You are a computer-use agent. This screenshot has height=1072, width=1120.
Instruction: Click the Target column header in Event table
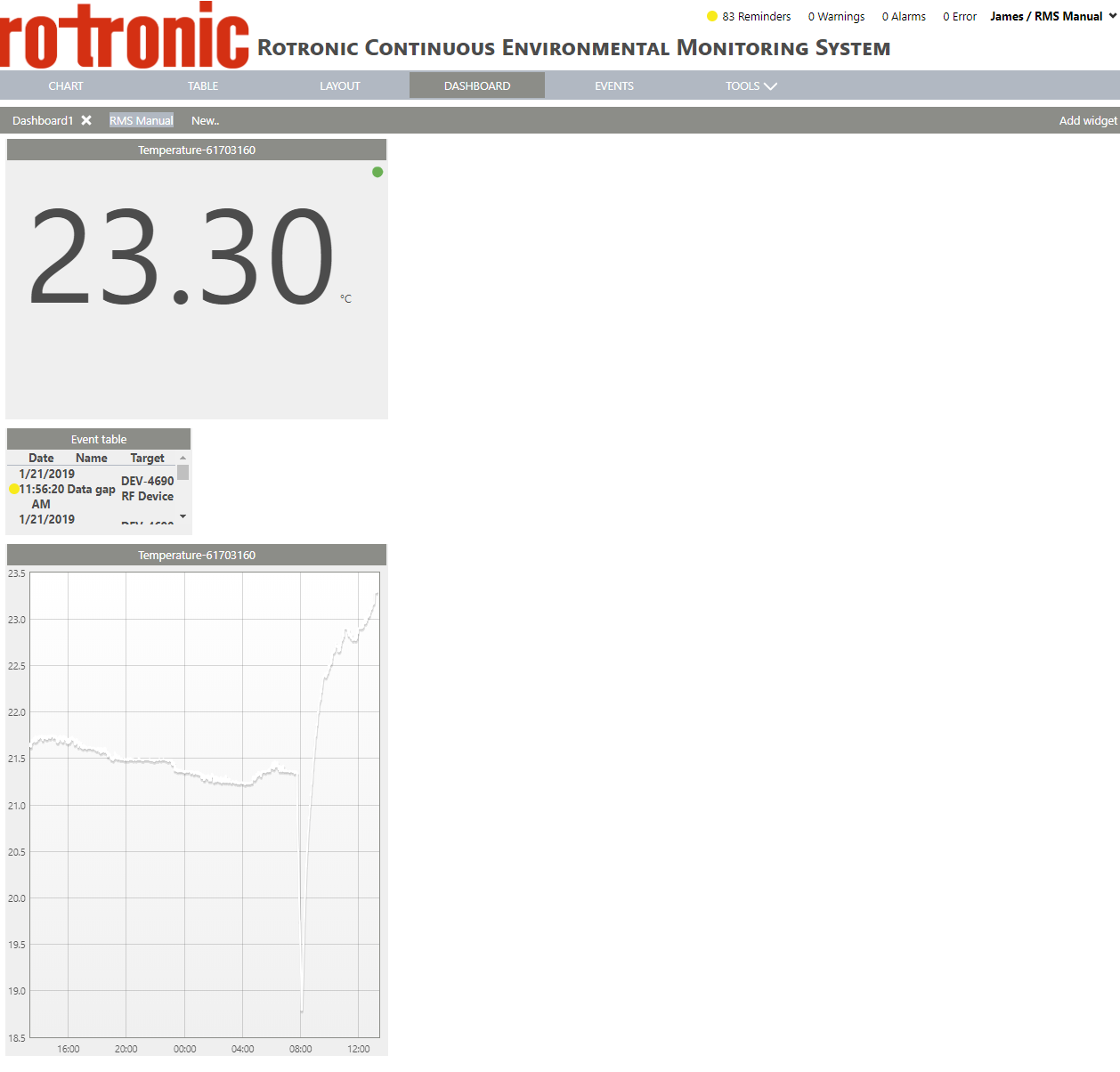pyautogui.click(x=148, y=458)
